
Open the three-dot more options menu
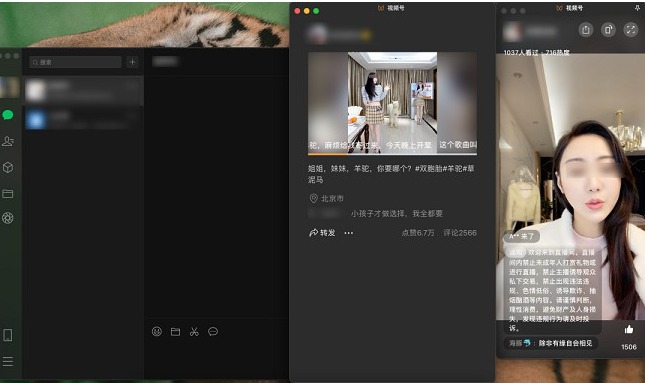pos(349,233)
